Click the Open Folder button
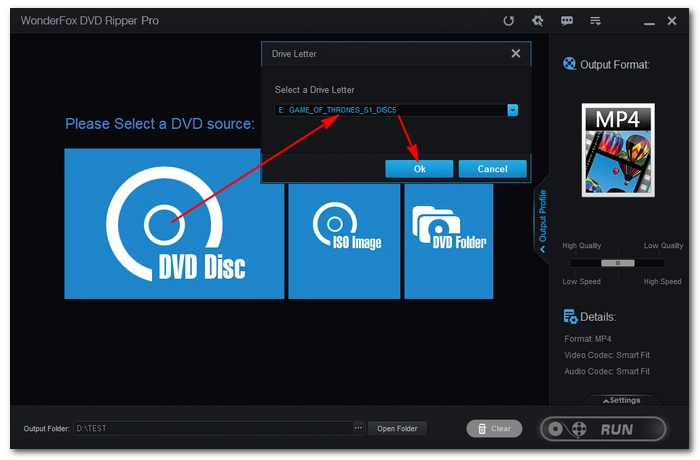 pos(397,428)
